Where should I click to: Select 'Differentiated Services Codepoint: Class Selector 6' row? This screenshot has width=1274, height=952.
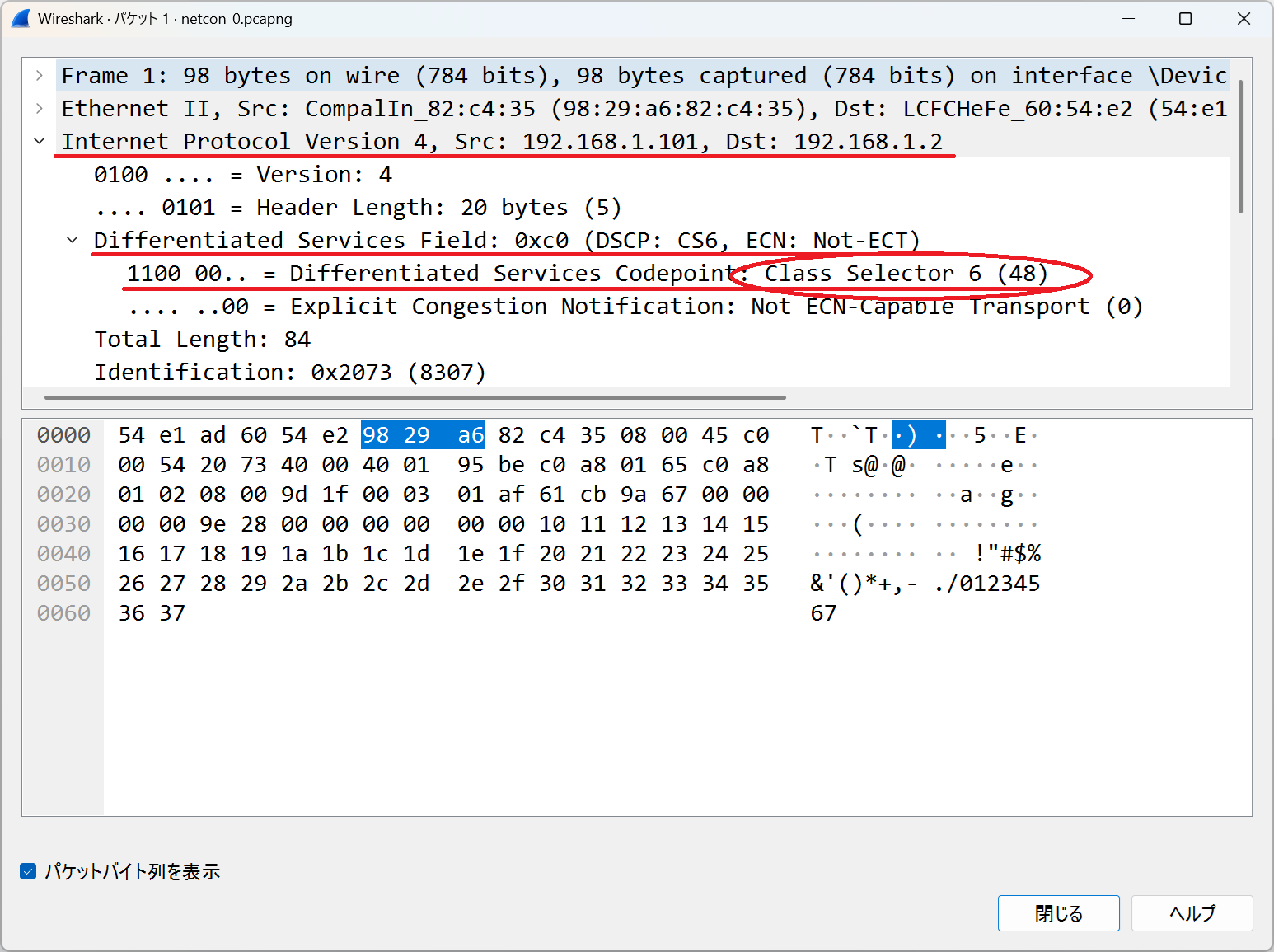click(x=588, y=273)
